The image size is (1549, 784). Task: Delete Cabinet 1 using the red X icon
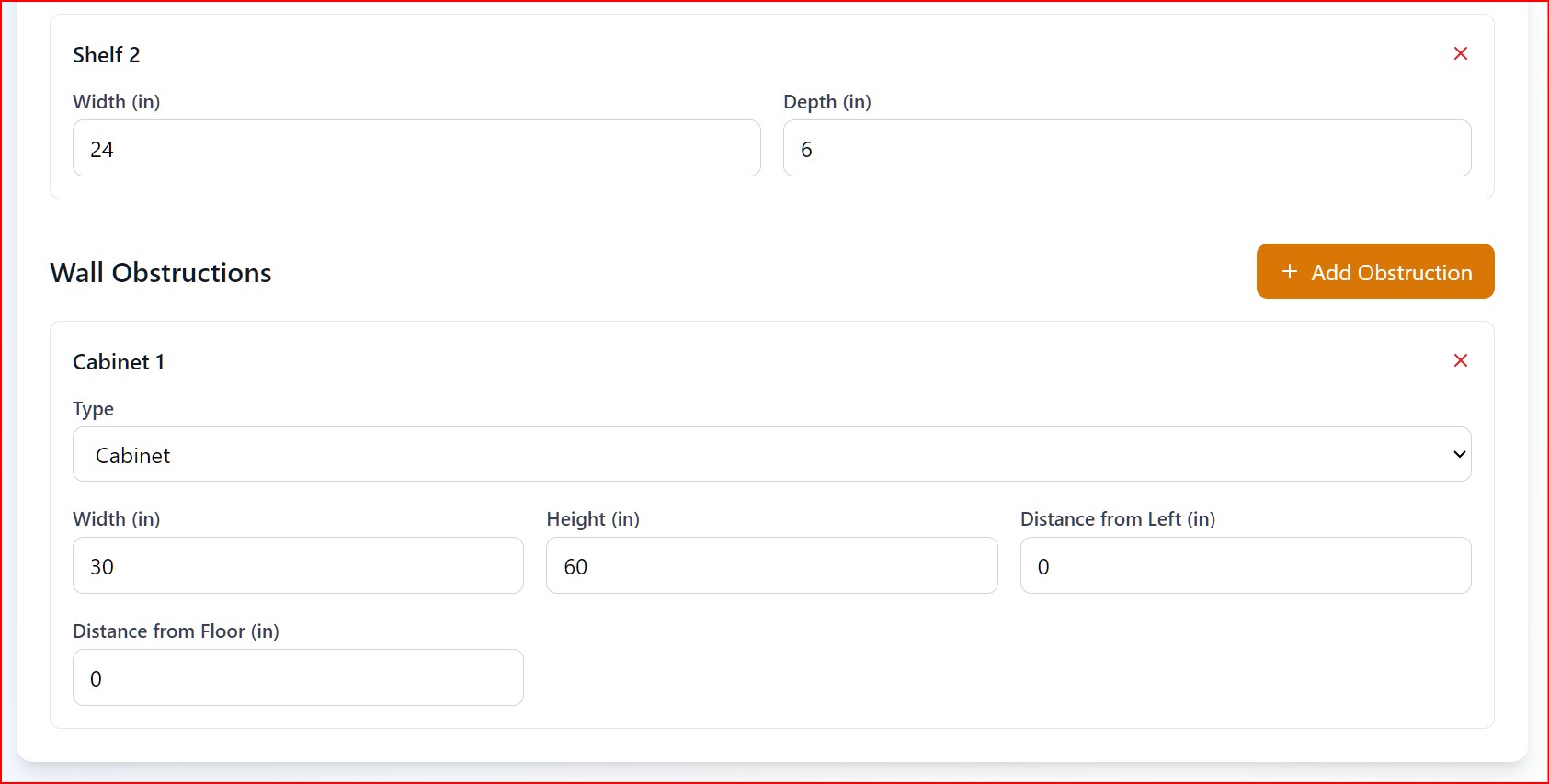[1460, 360]
